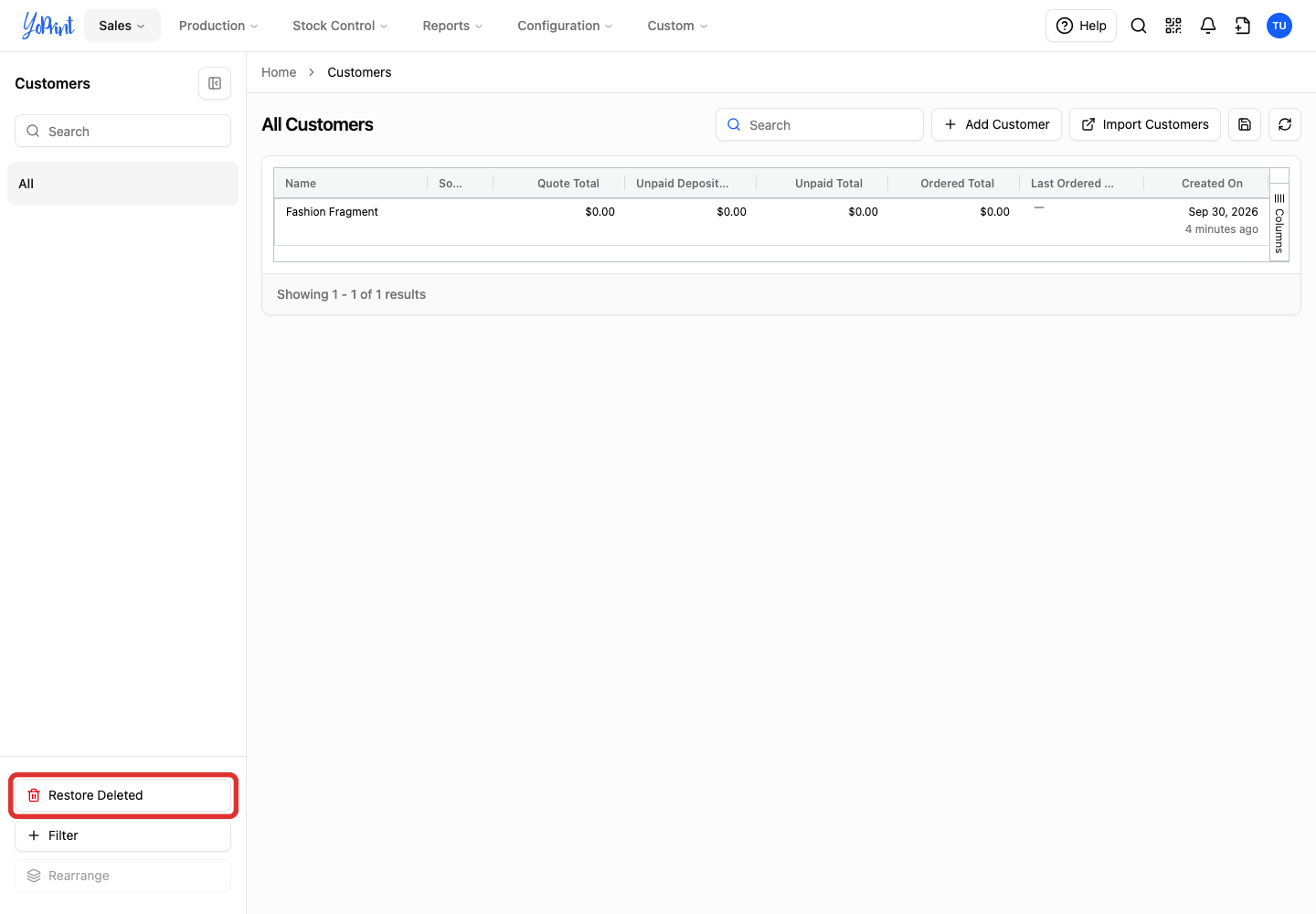Sort by Last Ordered column header
The image size is (1316, 914).
[x=1082, y=183]
